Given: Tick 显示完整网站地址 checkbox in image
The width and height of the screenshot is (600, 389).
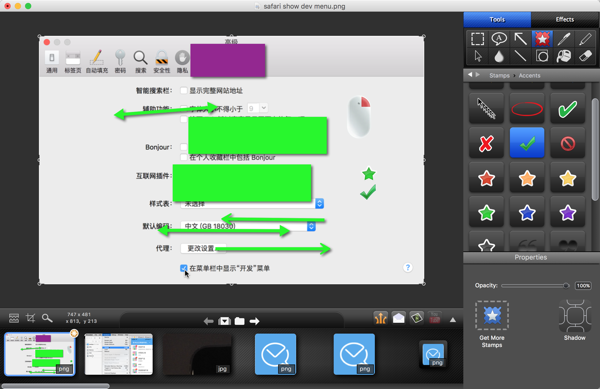Looking at the screenshot, I should [x=184, y=91].
